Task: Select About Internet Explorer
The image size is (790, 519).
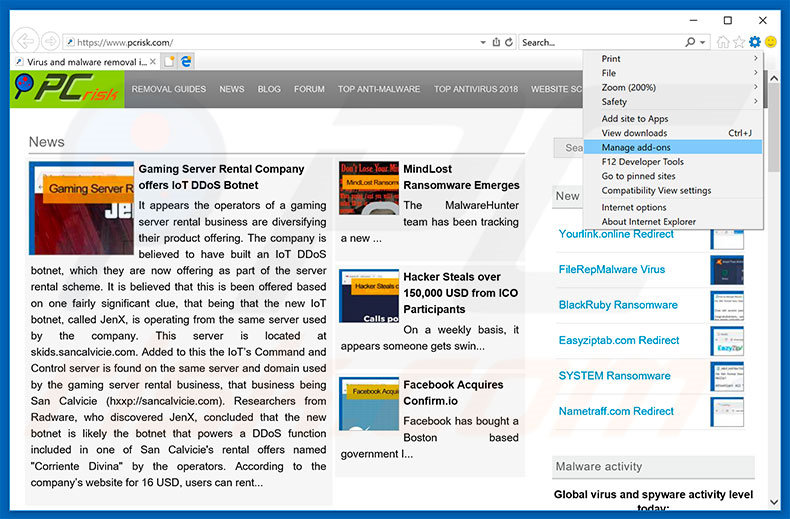Action: coord(673,222)
